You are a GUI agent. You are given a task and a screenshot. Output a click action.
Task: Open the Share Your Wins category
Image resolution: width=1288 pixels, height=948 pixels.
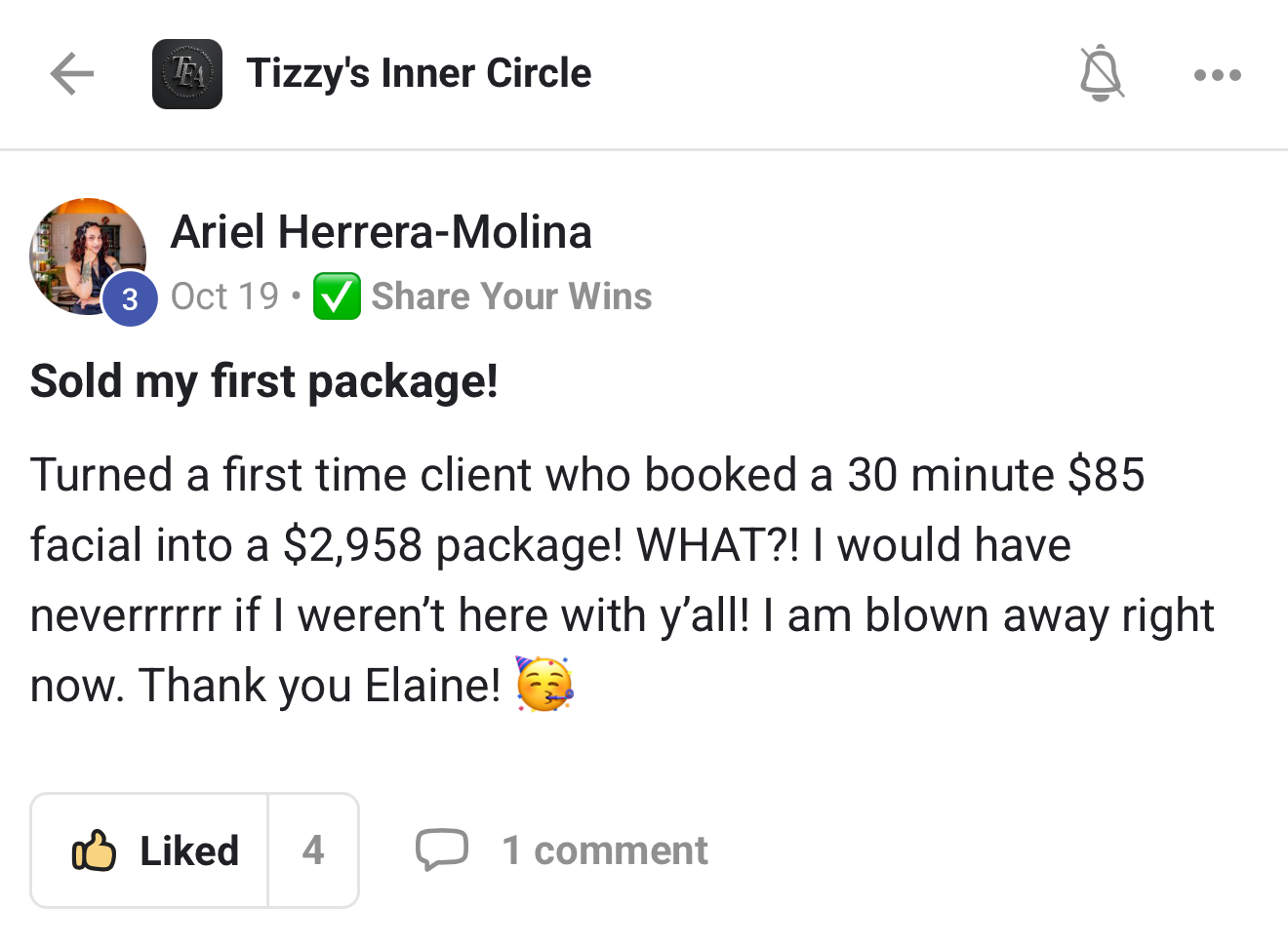[x=511, y=296]
